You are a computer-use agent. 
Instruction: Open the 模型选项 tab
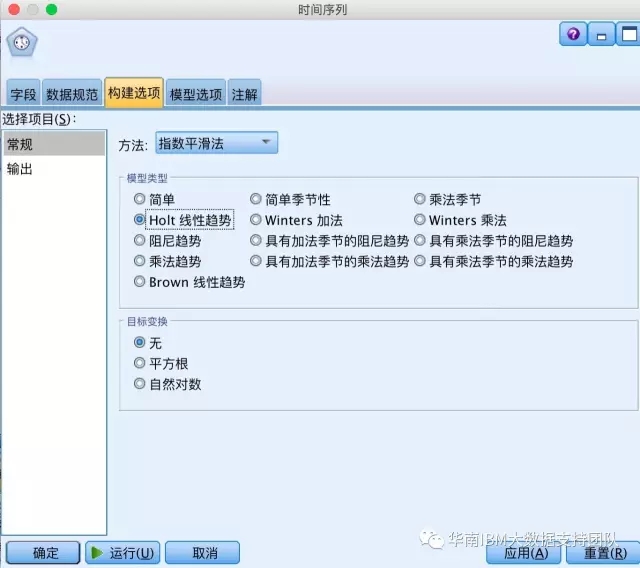pyautogui.click(x=196, y=93)
